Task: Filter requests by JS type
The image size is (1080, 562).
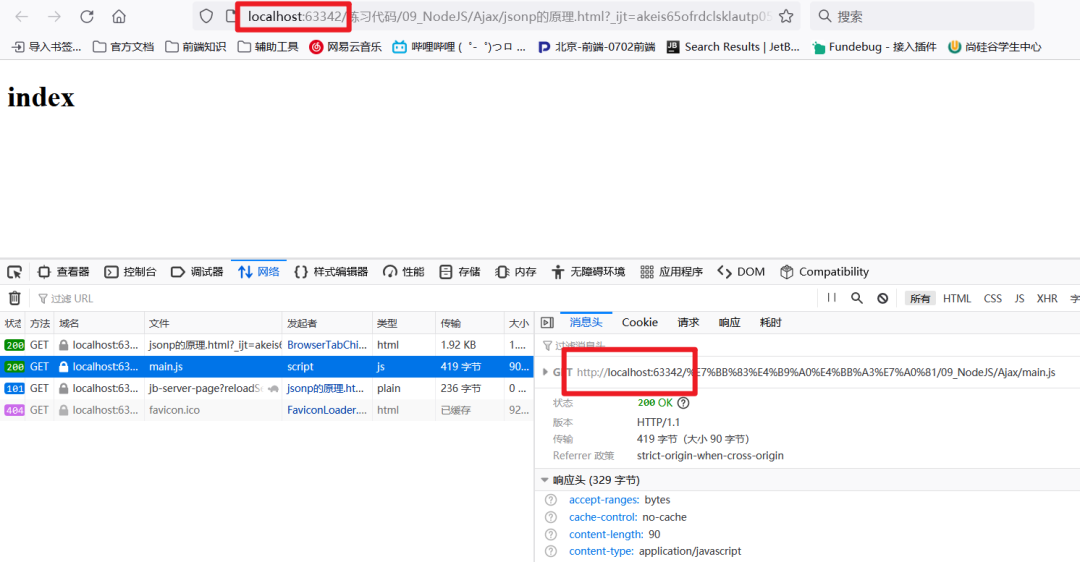Action: click(1019, 298)
